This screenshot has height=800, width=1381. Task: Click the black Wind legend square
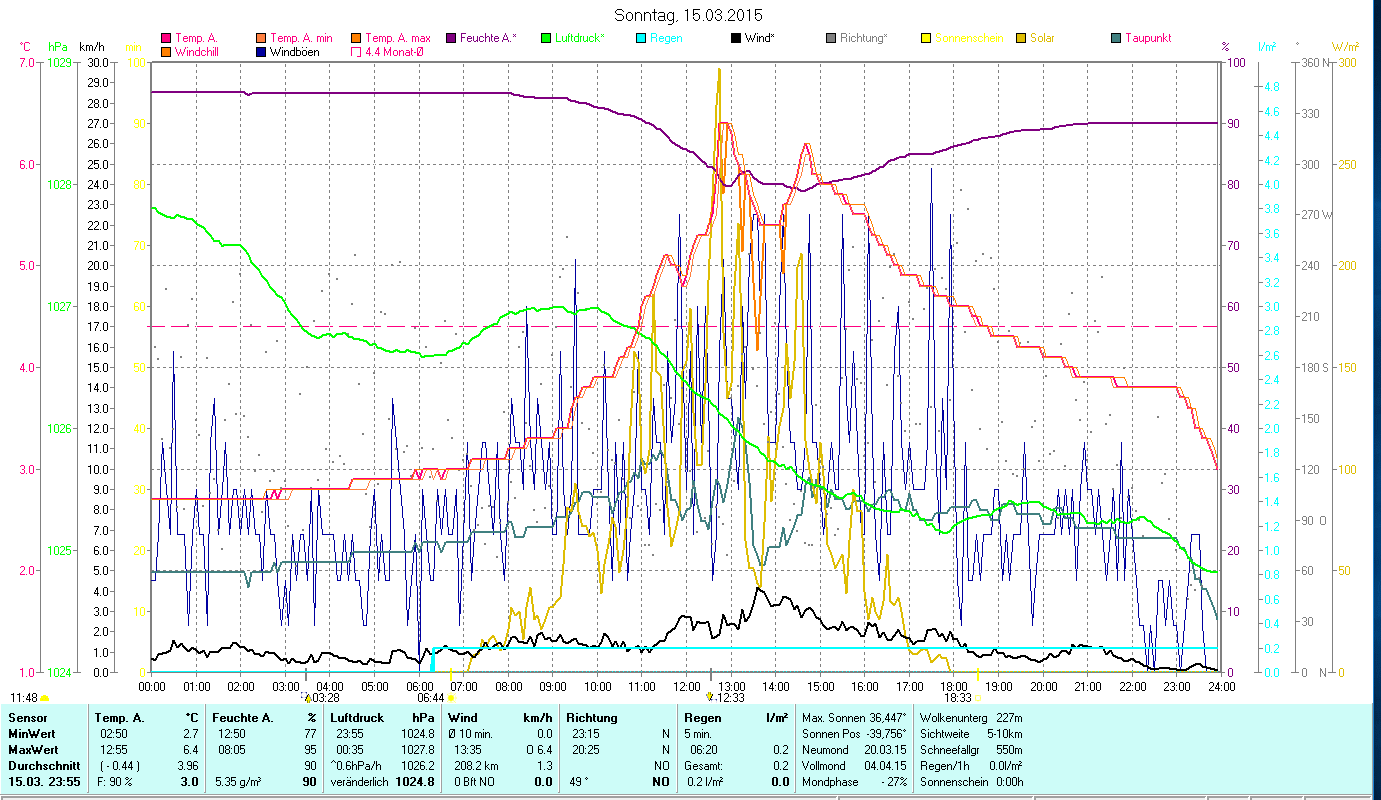(736, 38)
